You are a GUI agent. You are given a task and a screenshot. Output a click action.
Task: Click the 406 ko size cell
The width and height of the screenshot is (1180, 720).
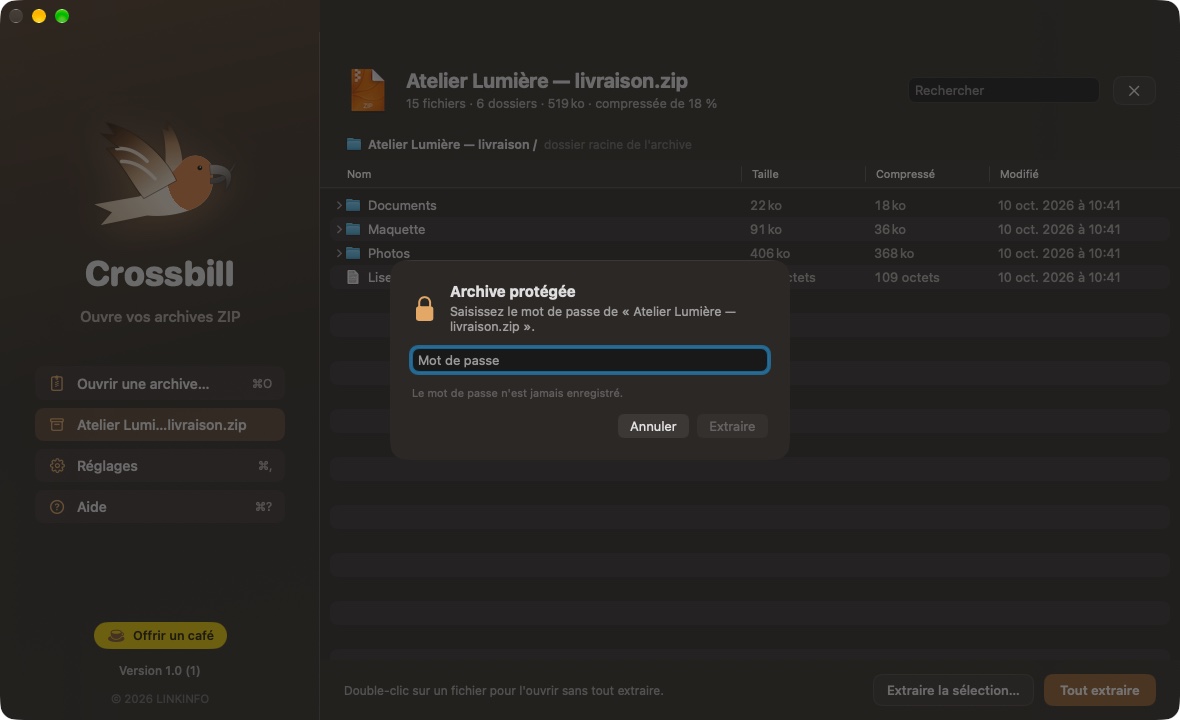tap(770, 254)
